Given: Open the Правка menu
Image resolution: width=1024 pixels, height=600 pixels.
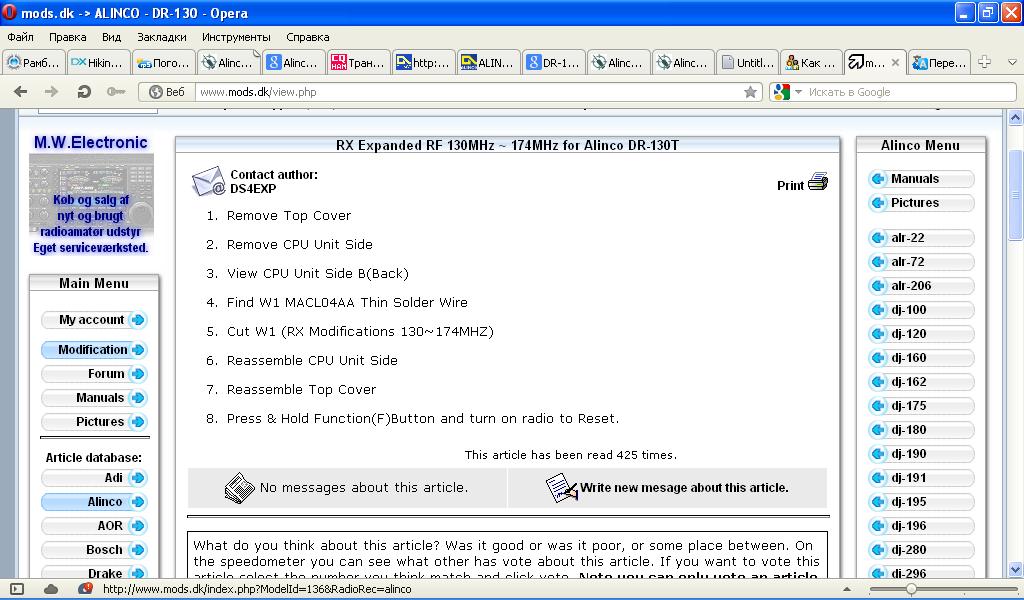Looking at the screenshot, I should (x=67, y=37).
